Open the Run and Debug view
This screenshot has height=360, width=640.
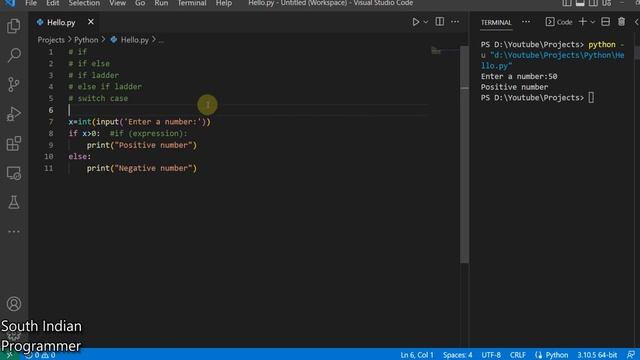pyautogui.click(x=13, y=114)
